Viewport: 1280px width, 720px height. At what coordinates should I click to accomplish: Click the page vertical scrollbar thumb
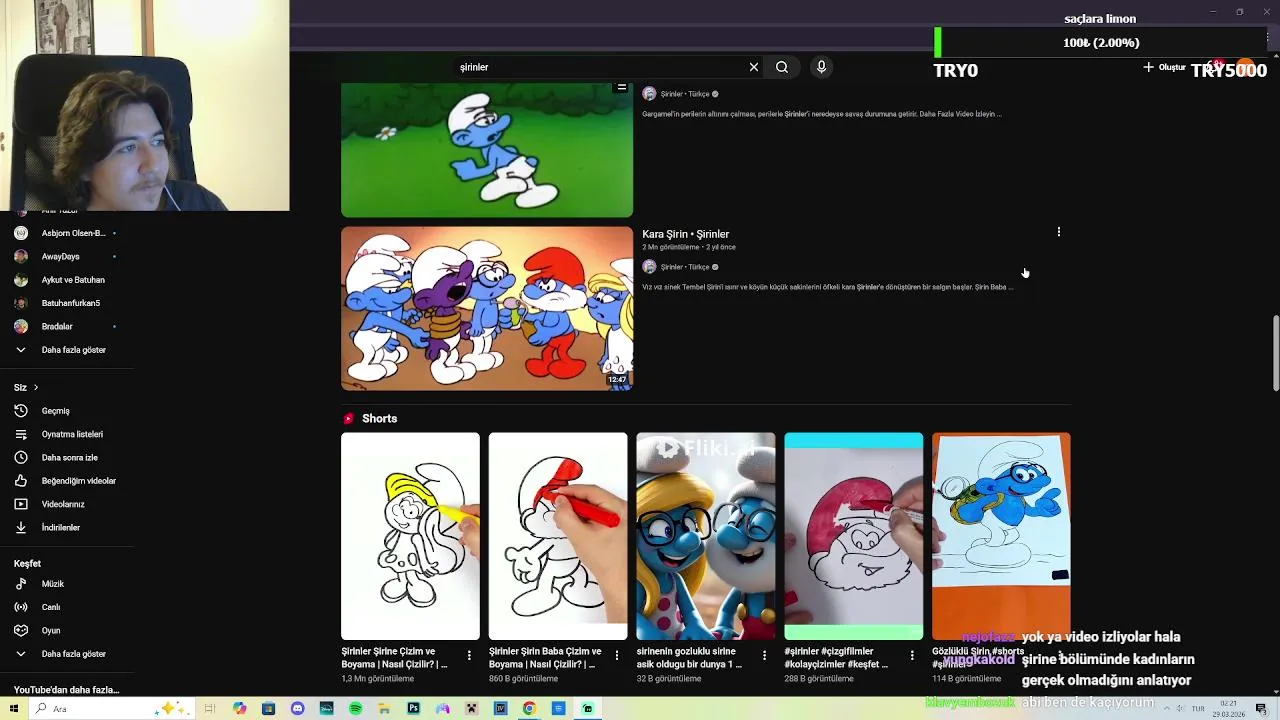pyautogui.click(x=1275, y=354)
